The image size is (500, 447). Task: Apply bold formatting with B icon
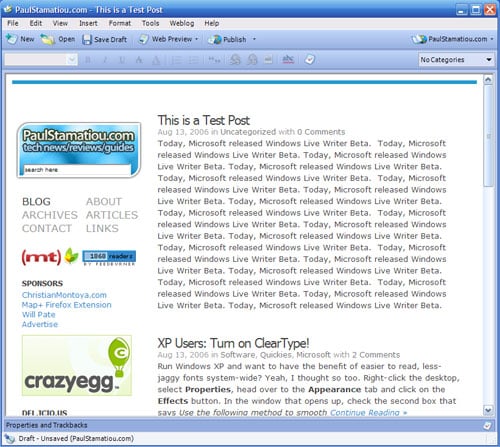click(88, 60)
